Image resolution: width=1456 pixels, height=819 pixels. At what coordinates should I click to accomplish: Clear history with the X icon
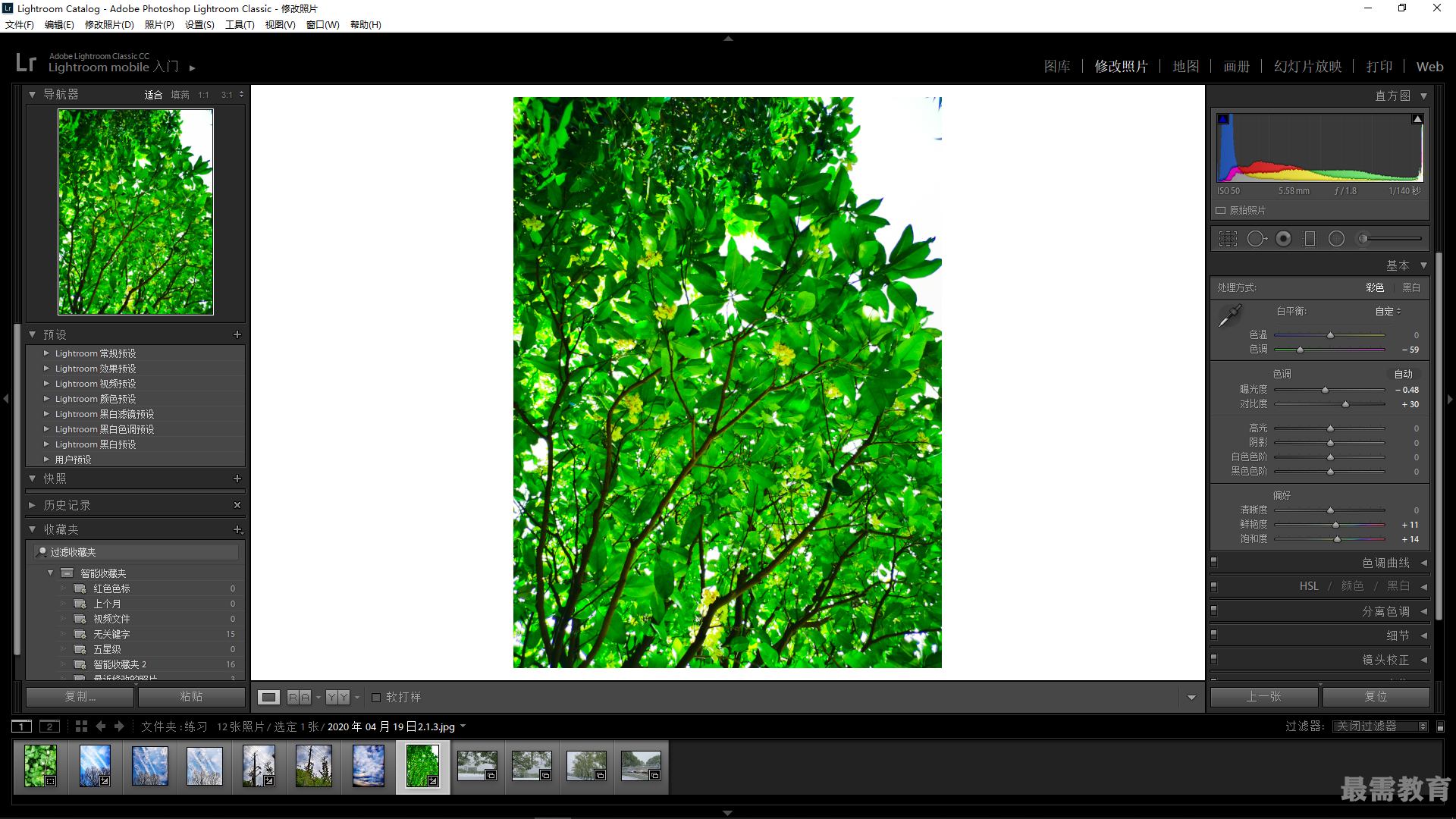(237, 505)
